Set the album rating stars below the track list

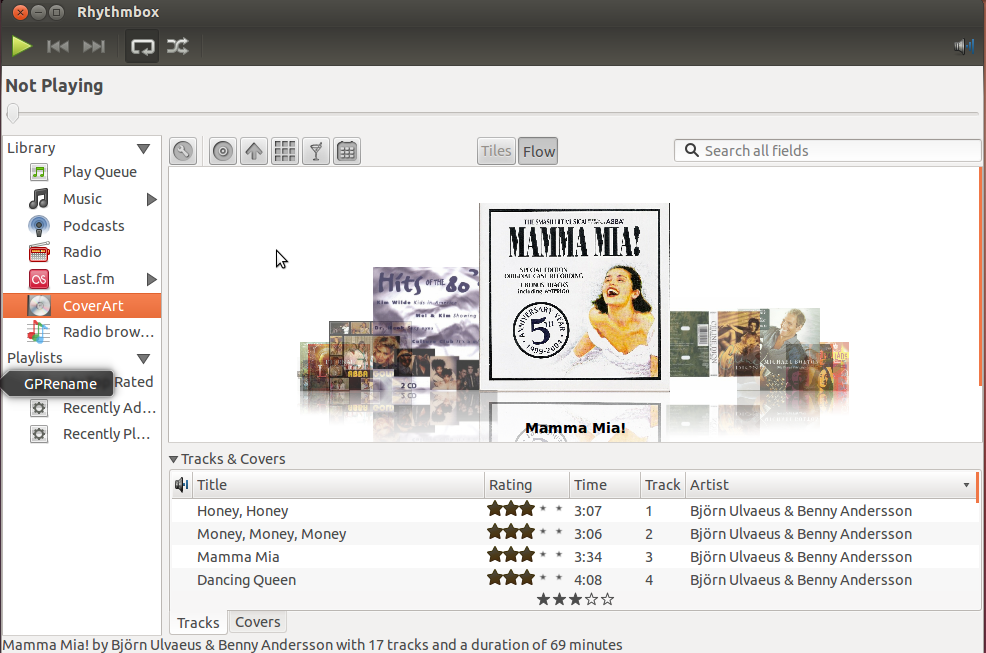point(575,600)
